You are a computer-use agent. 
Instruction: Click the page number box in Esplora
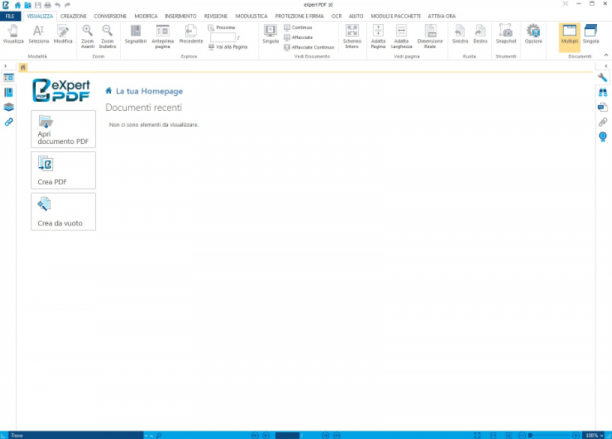pyautogui.click(x=223, y=37)
